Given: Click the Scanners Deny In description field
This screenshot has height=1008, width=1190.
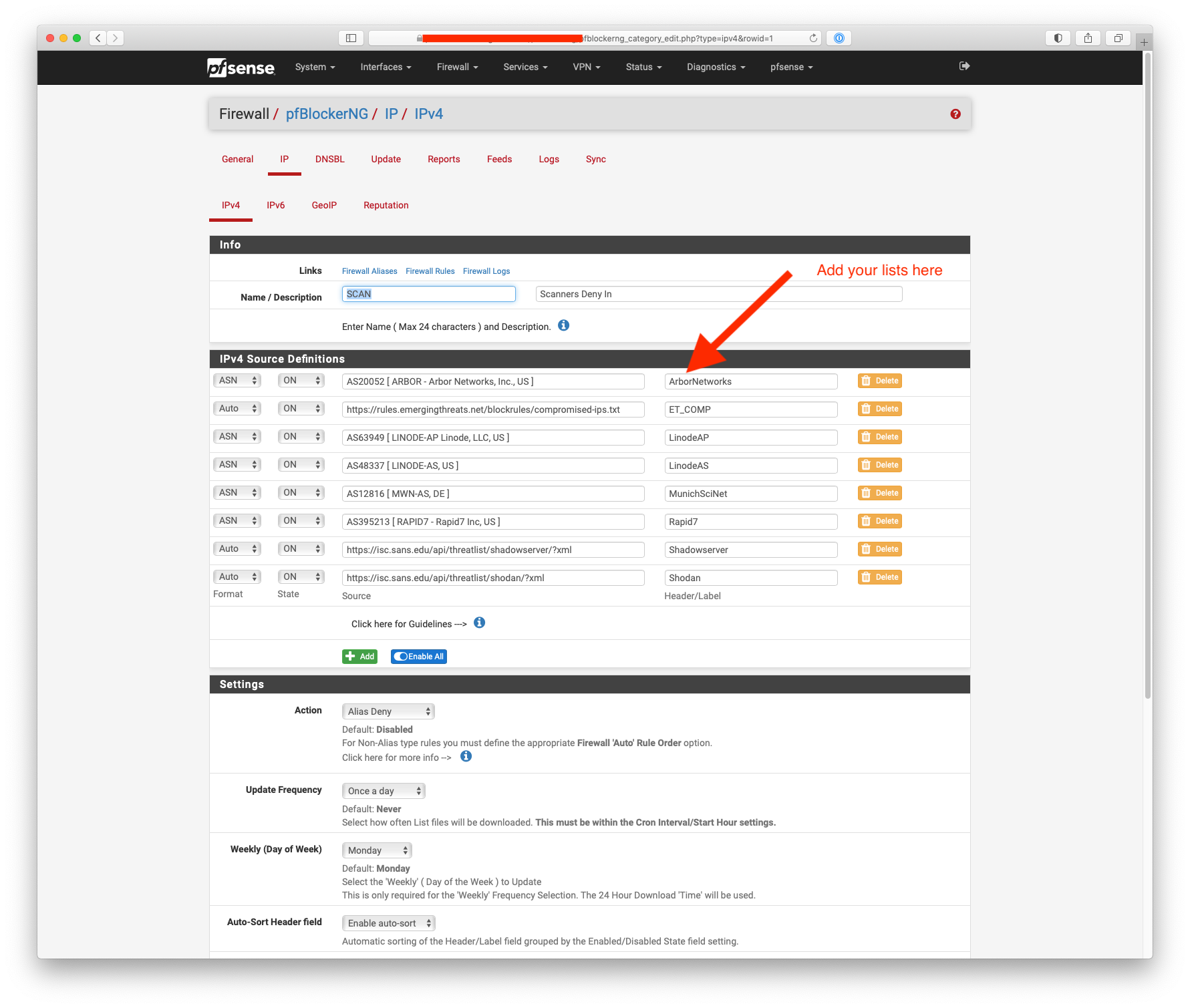Looking at the screenshot, I should 719,294.
